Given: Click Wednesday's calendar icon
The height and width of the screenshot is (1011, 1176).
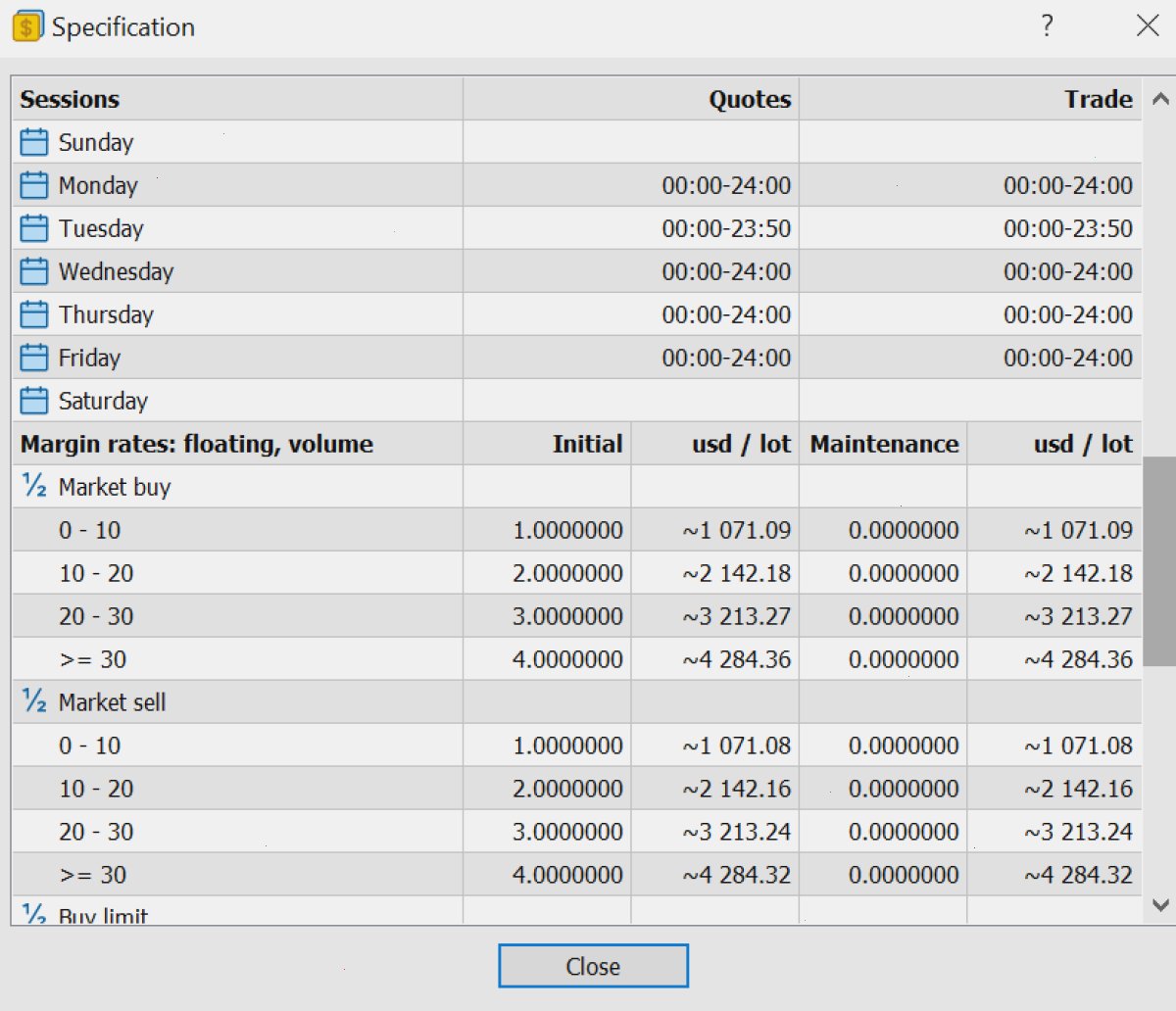Looking at the screenshot, I should coord(34,271).
